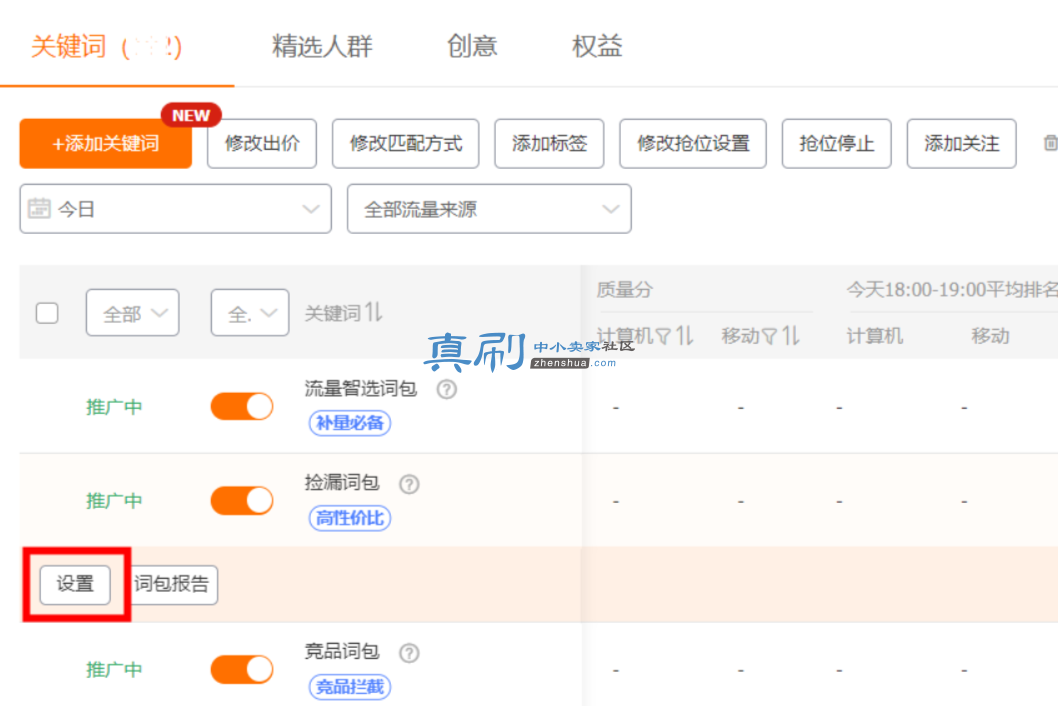The height and width of the screenshot is (706, 1058).
Task: View 词包报告
Action: click(173, 585)
